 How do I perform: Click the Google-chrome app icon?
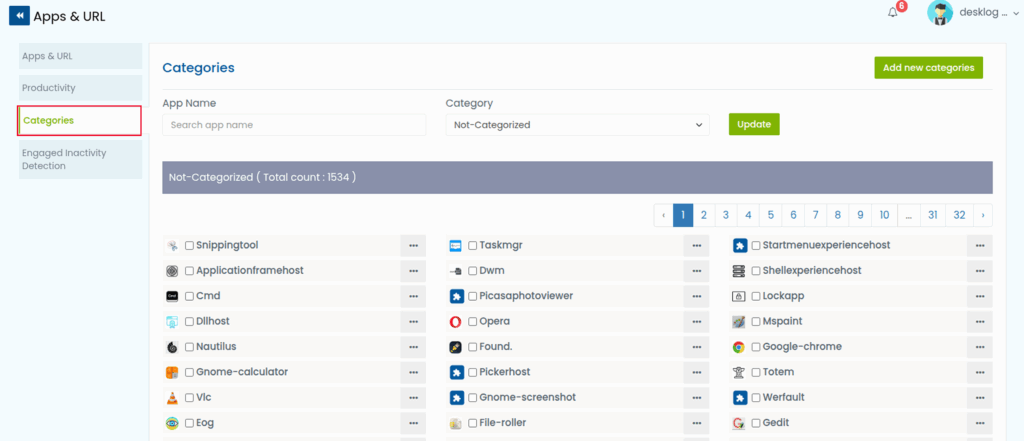click(x=739, y=347)
